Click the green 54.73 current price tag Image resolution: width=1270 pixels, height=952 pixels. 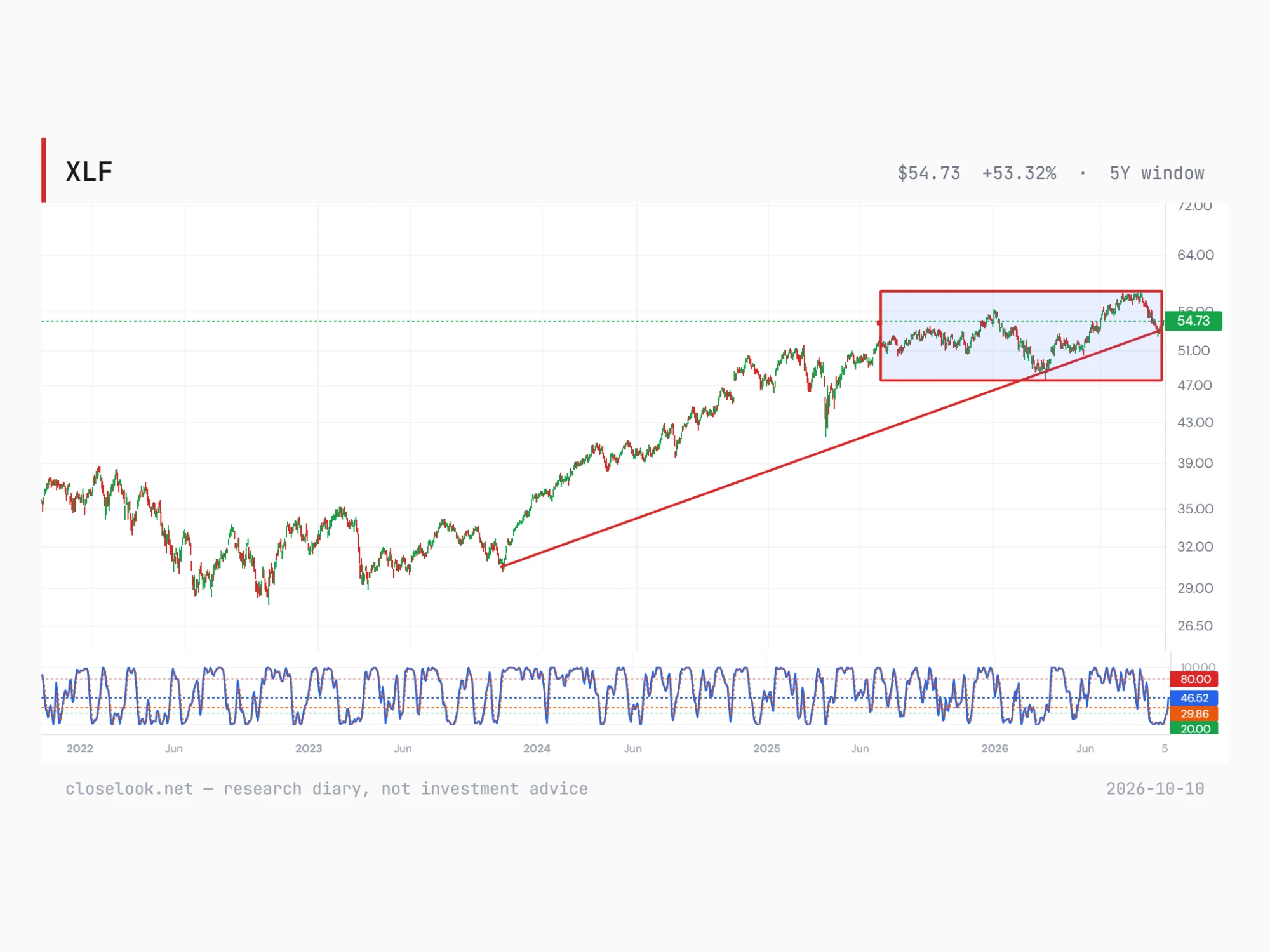1193,321
